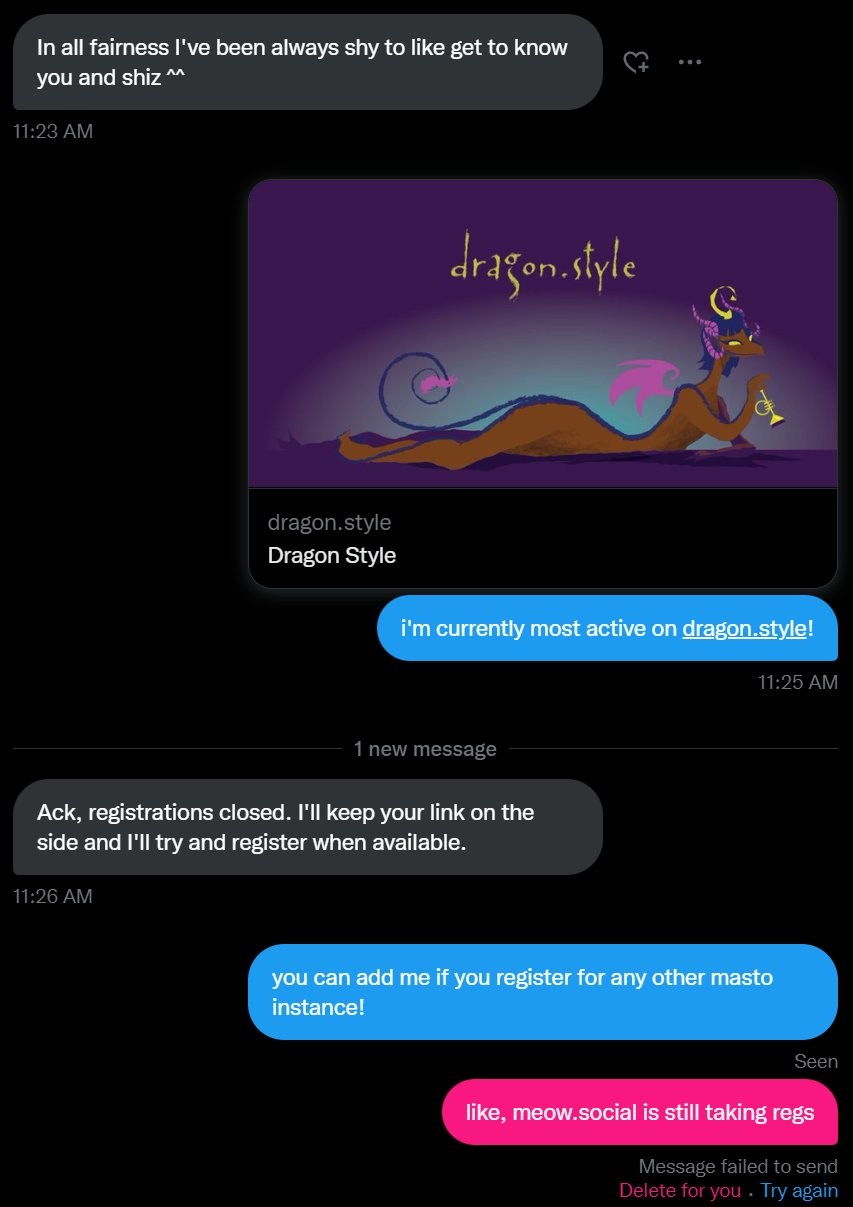
Task: Open the dragon illustration preview image
Action: coord(543,334)
